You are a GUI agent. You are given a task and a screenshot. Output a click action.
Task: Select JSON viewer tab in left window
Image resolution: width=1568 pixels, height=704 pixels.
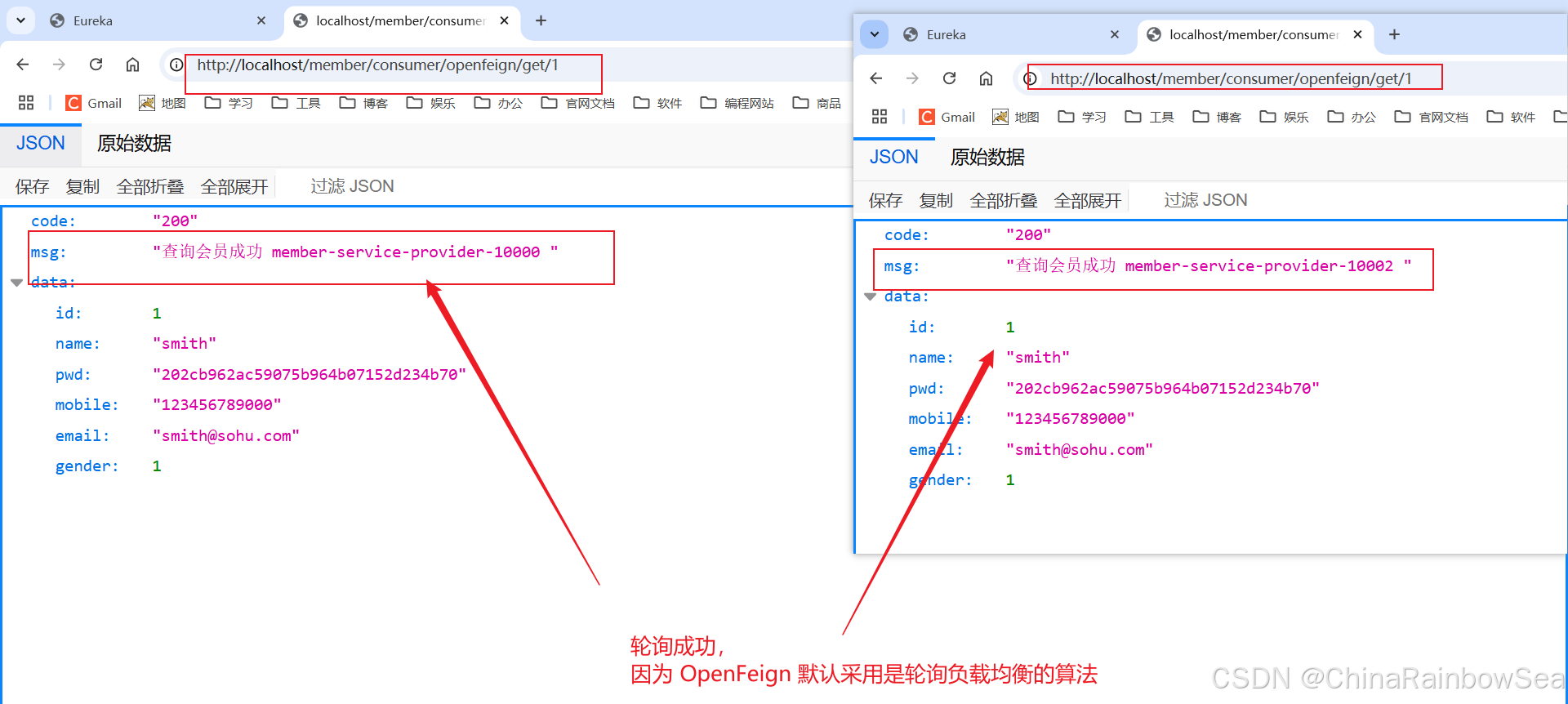[x=41, y=144]
